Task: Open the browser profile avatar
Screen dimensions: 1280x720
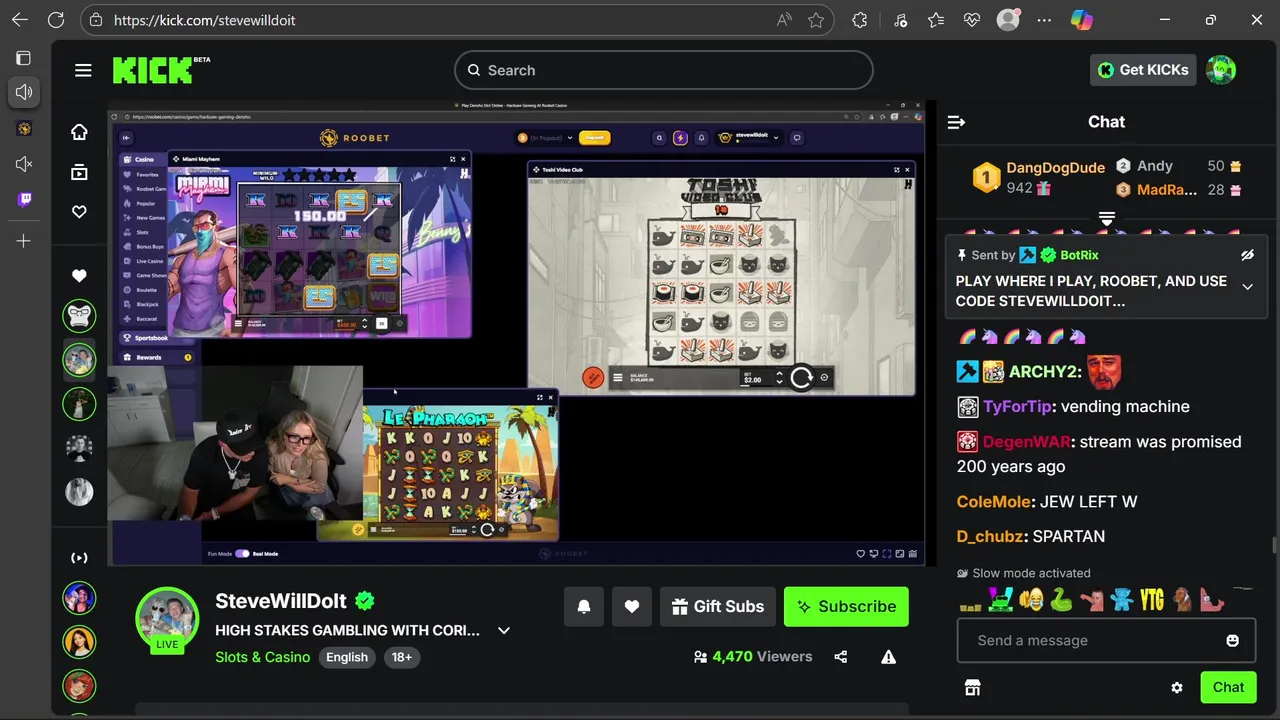Action: tap(1008, 20)
